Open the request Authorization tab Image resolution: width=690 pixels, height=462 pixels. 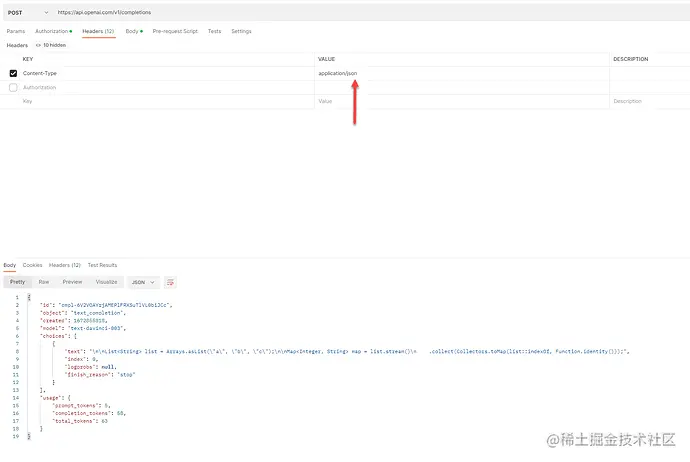coord(54,31)
